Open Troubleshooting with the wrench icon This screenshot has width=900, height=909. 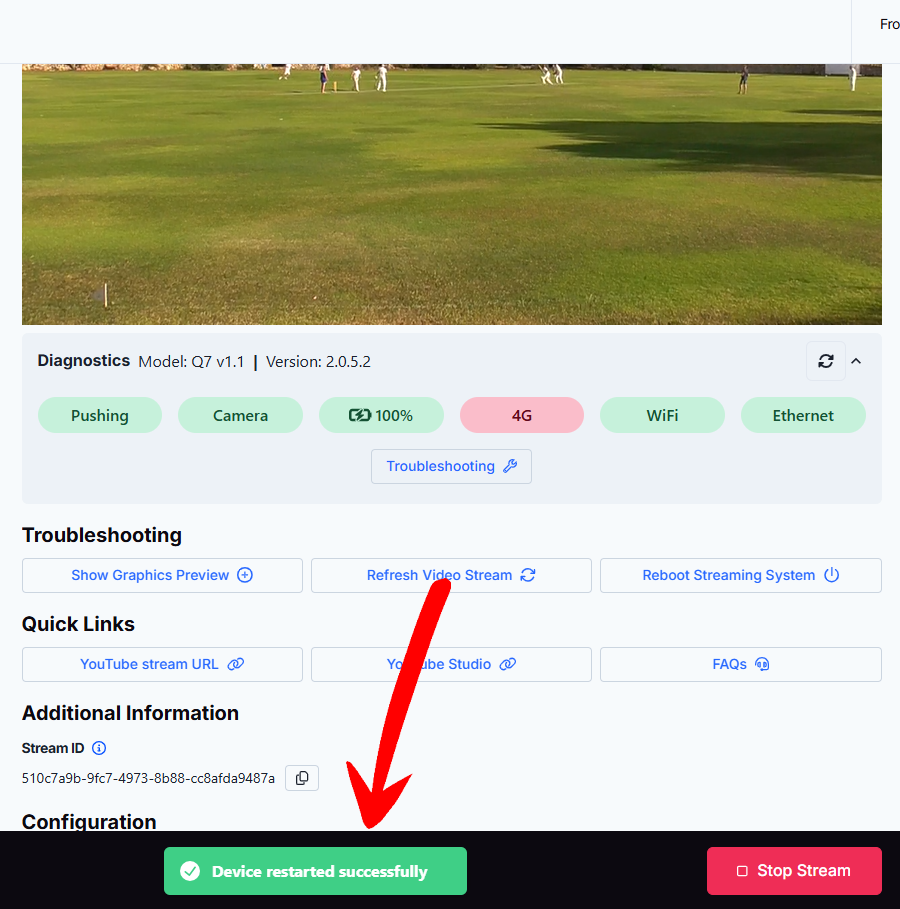451,466
